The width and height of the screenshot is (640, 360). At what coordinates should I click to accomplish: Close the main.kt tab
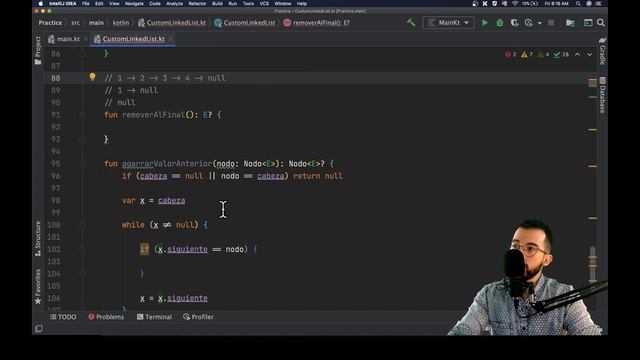[x=86, y=39]
